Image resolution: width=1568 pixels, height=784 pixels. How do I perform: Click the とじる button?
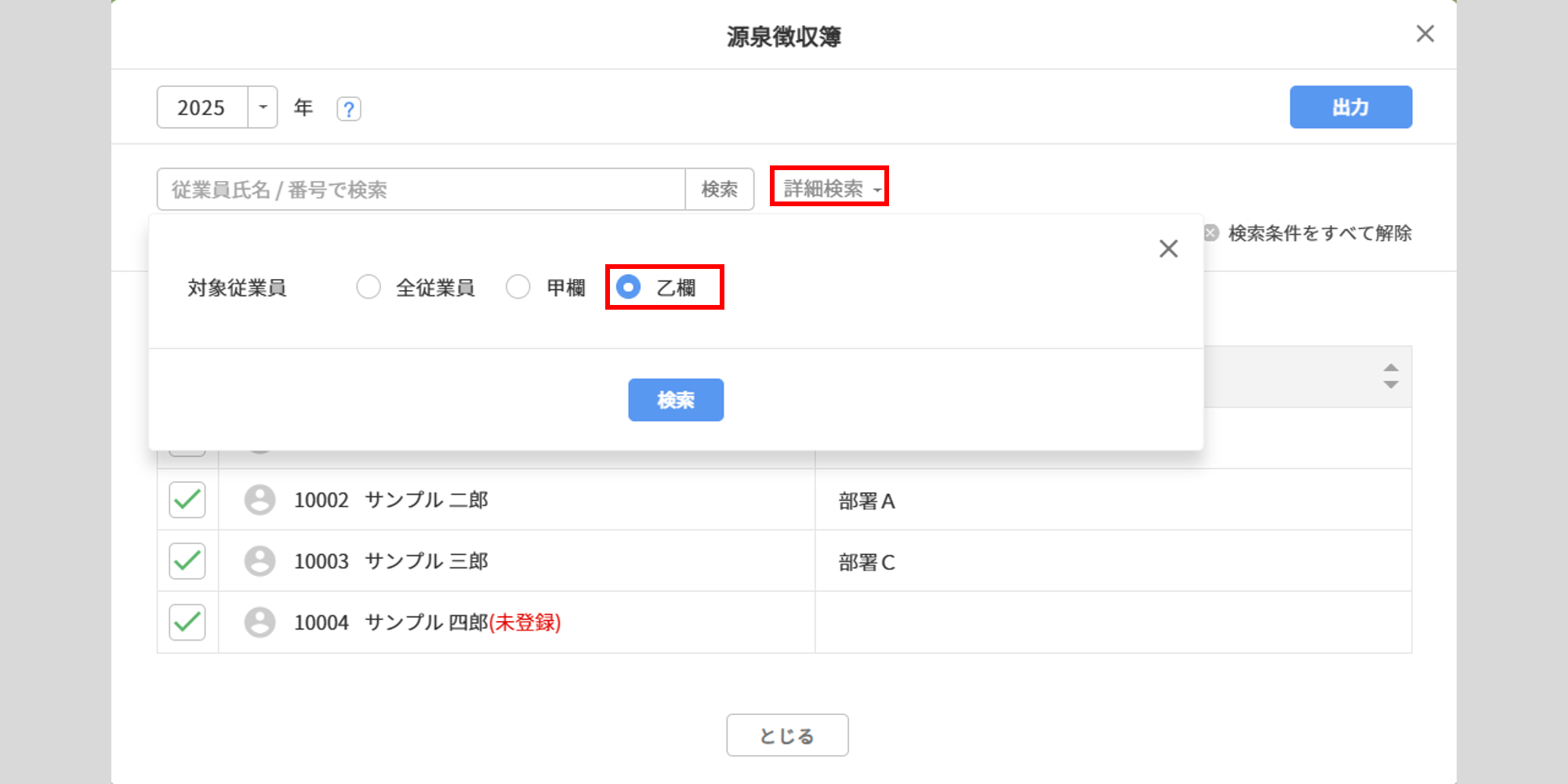tap(786, 735)
